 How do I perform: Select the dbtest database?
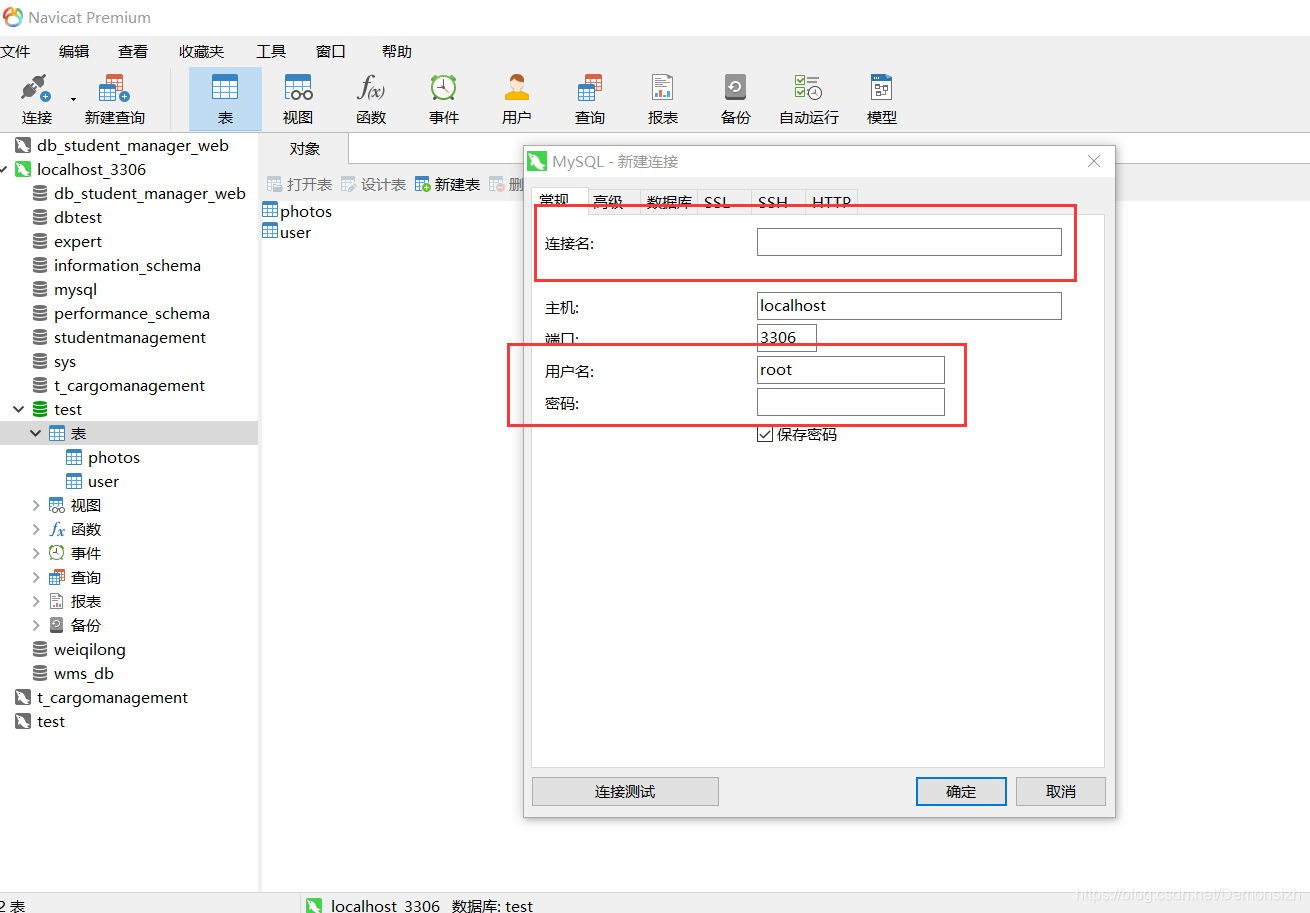point(78,217)
